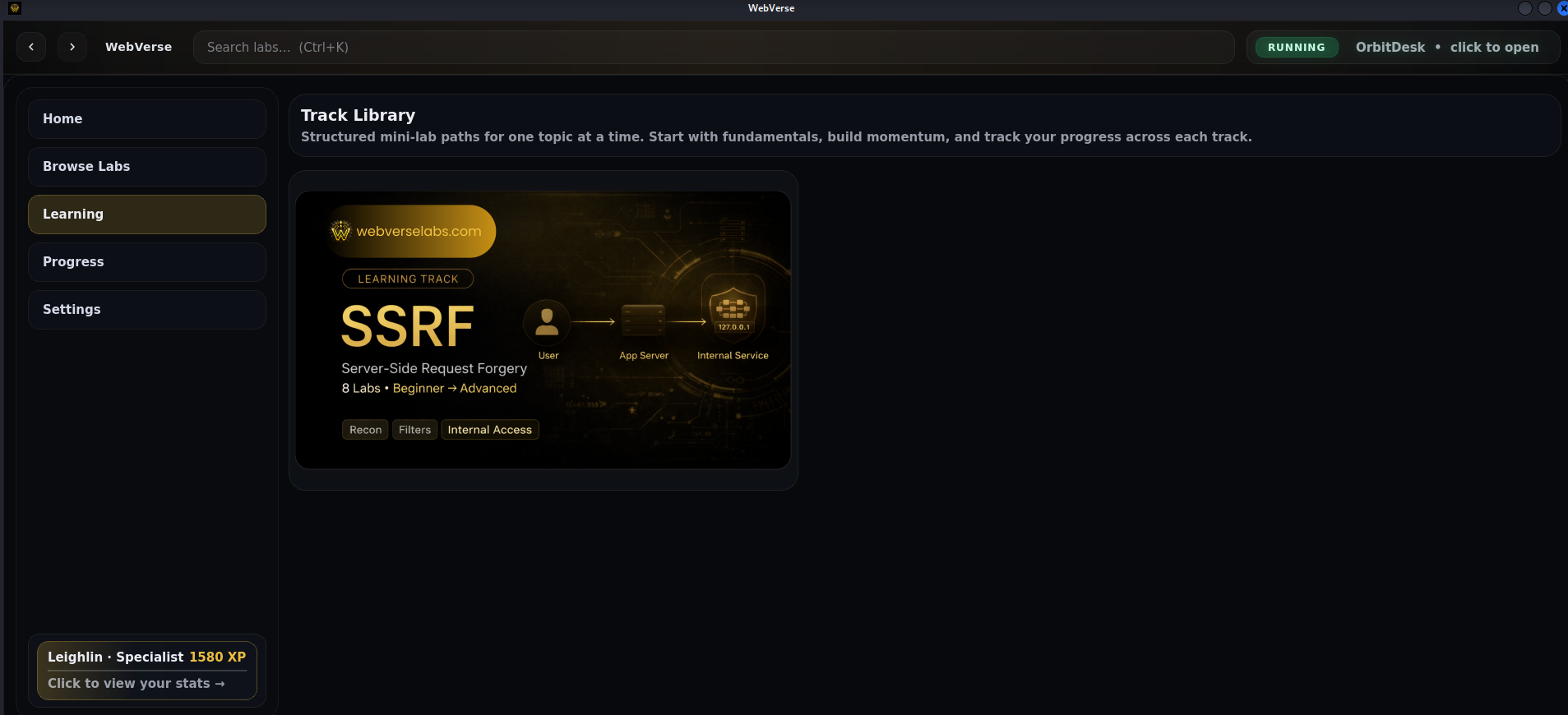The height and width of the screenshot is (715, 1568).
Task: Click to view your stats link
Action: [x=136, y=684]
